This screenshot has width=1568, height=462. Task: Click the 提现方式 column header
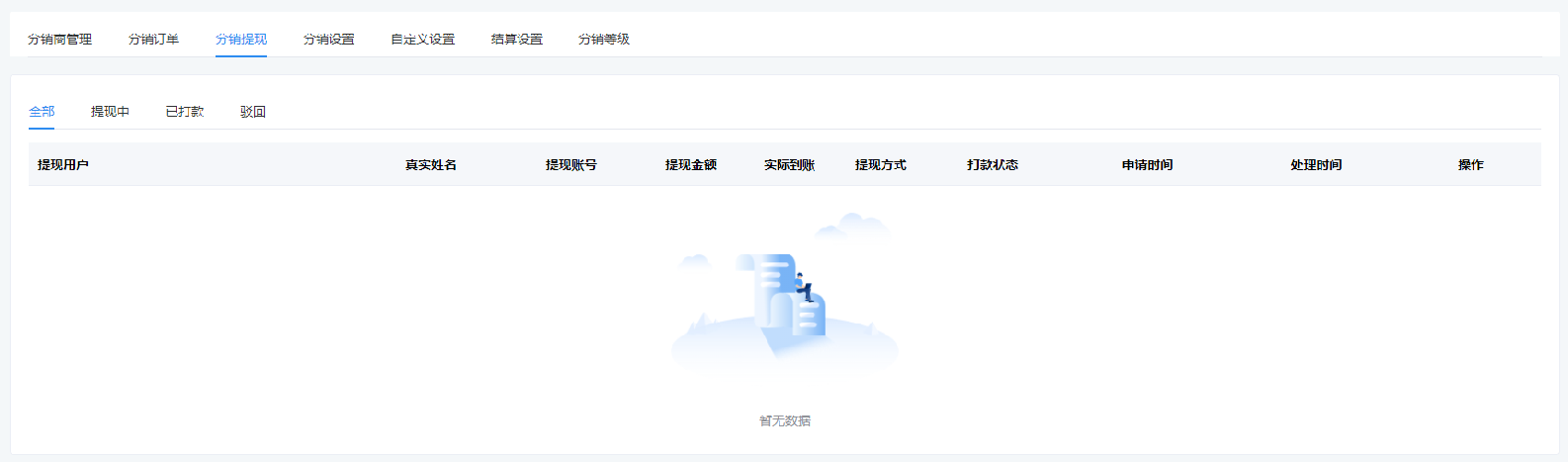coord(881,165)
